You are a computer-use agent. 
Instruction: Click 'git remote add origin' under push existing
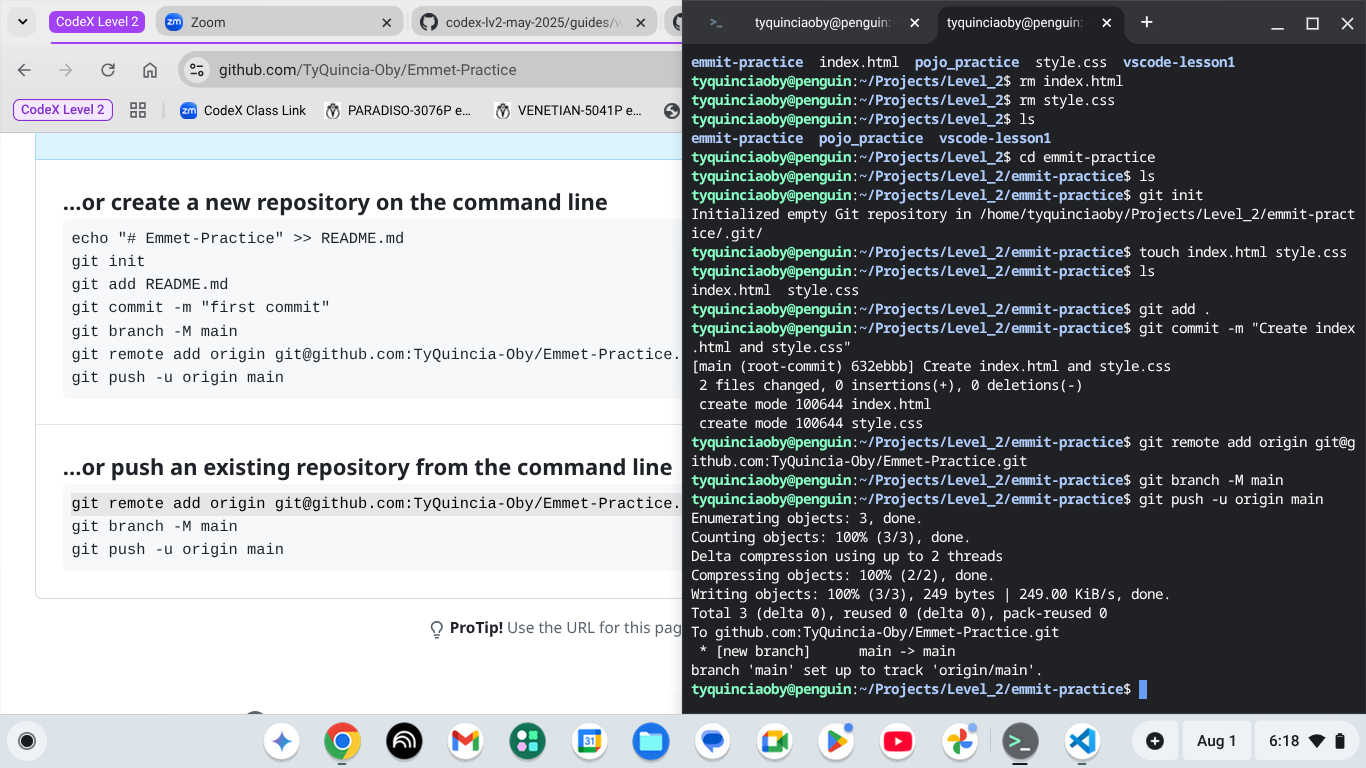pos(376,503)
